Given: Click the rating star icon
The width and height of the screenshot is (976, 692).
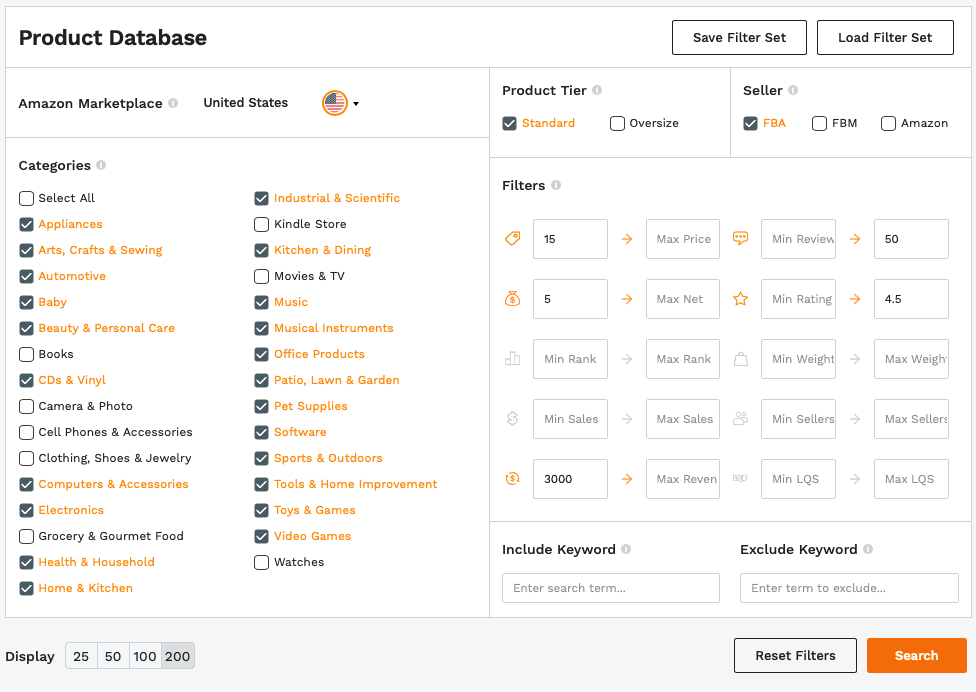Looking at the screenshot, I should [740, 299].
